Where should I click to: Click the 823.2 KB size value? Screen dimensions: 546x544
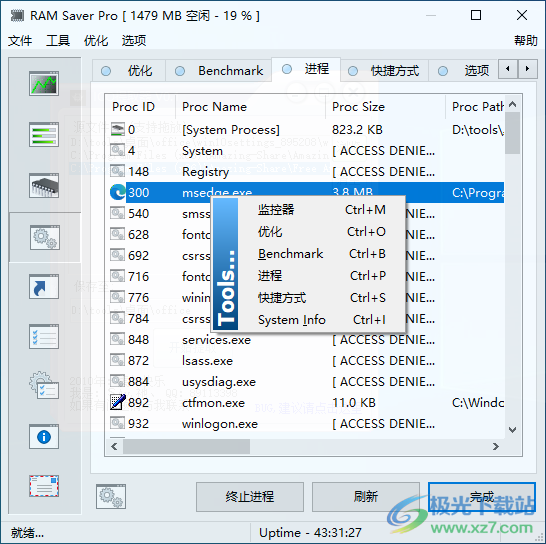pyautogui.click(x=357, y=130)
